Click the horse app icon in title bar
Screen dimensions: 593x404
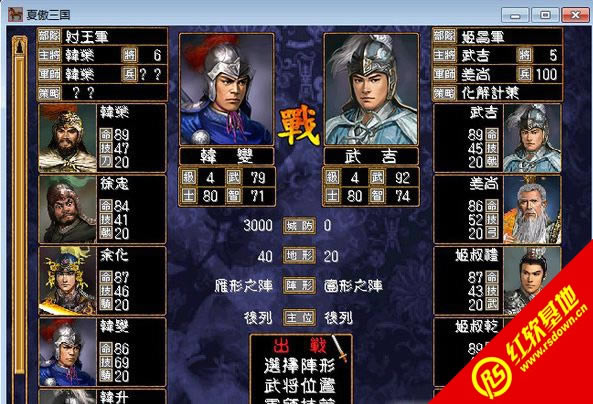click(x=16, y=14)
